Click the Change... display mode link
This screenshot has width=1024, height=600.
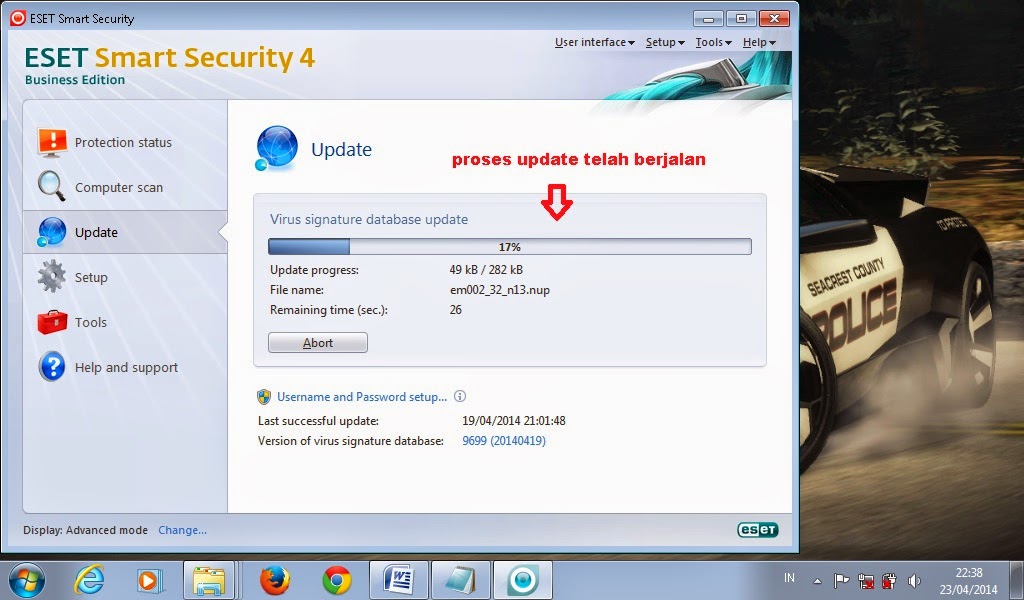point(182,530)
